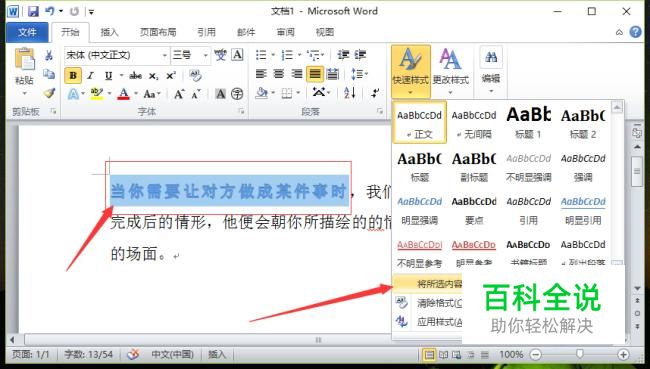This screenshot has width=650, height=369.
Task: Click Shrink Font icon
Action: (x=196, y=95)
